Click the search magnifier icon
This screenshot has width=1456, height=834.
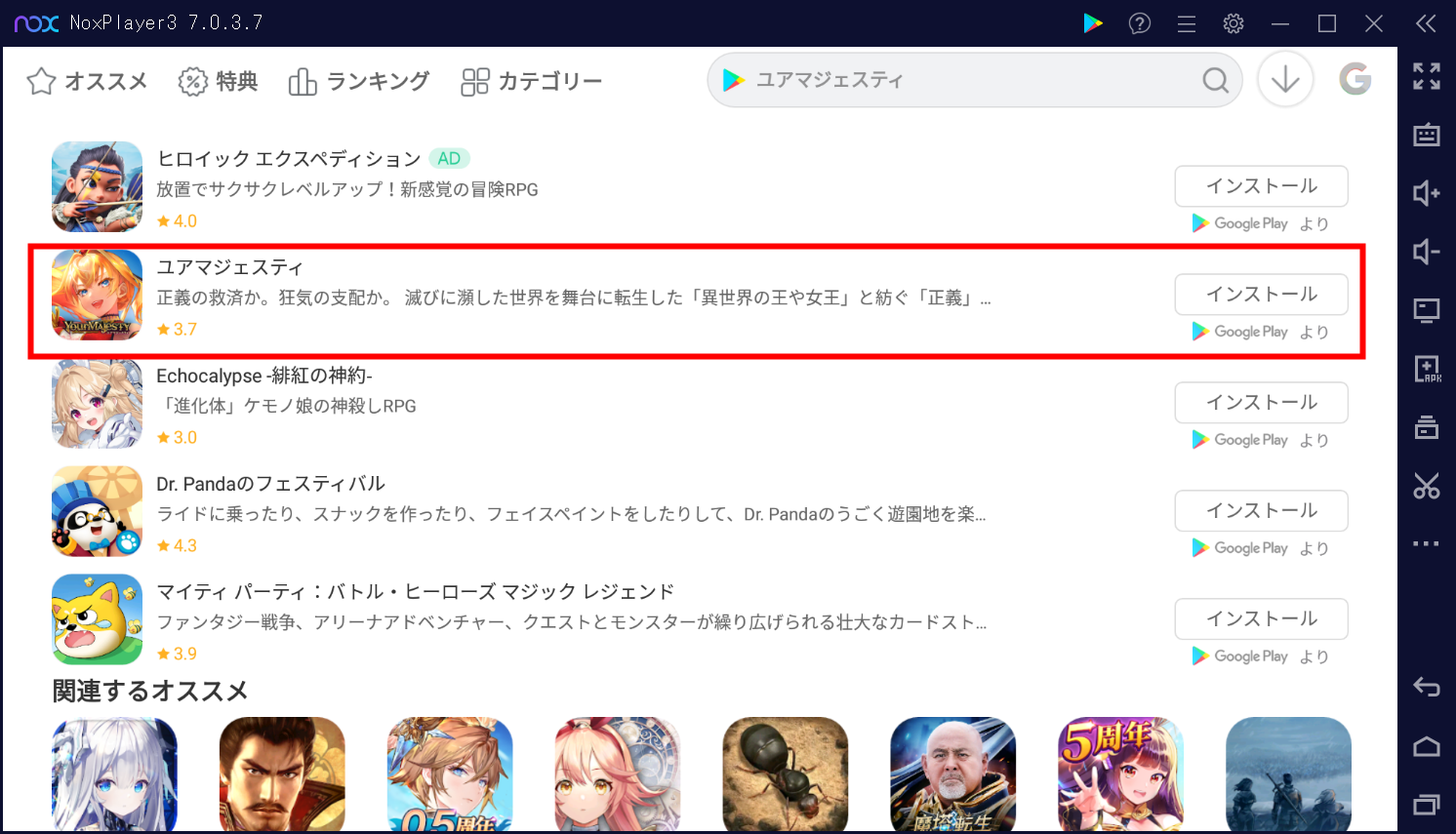pos(1215,80)
